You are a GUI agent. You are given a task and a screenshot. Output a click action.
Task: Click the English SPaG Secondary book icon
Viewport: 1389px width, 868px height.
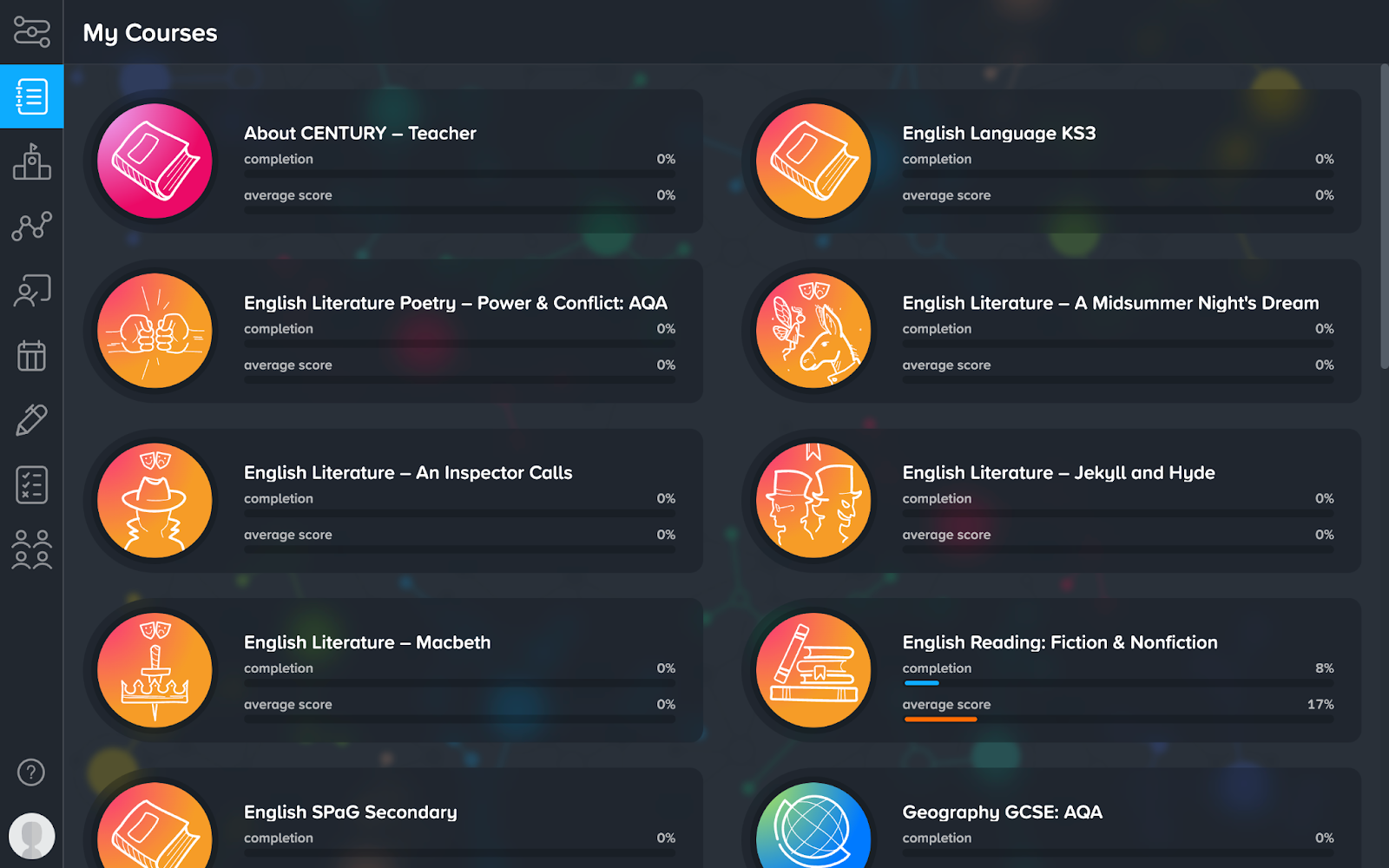pos(155,825)
